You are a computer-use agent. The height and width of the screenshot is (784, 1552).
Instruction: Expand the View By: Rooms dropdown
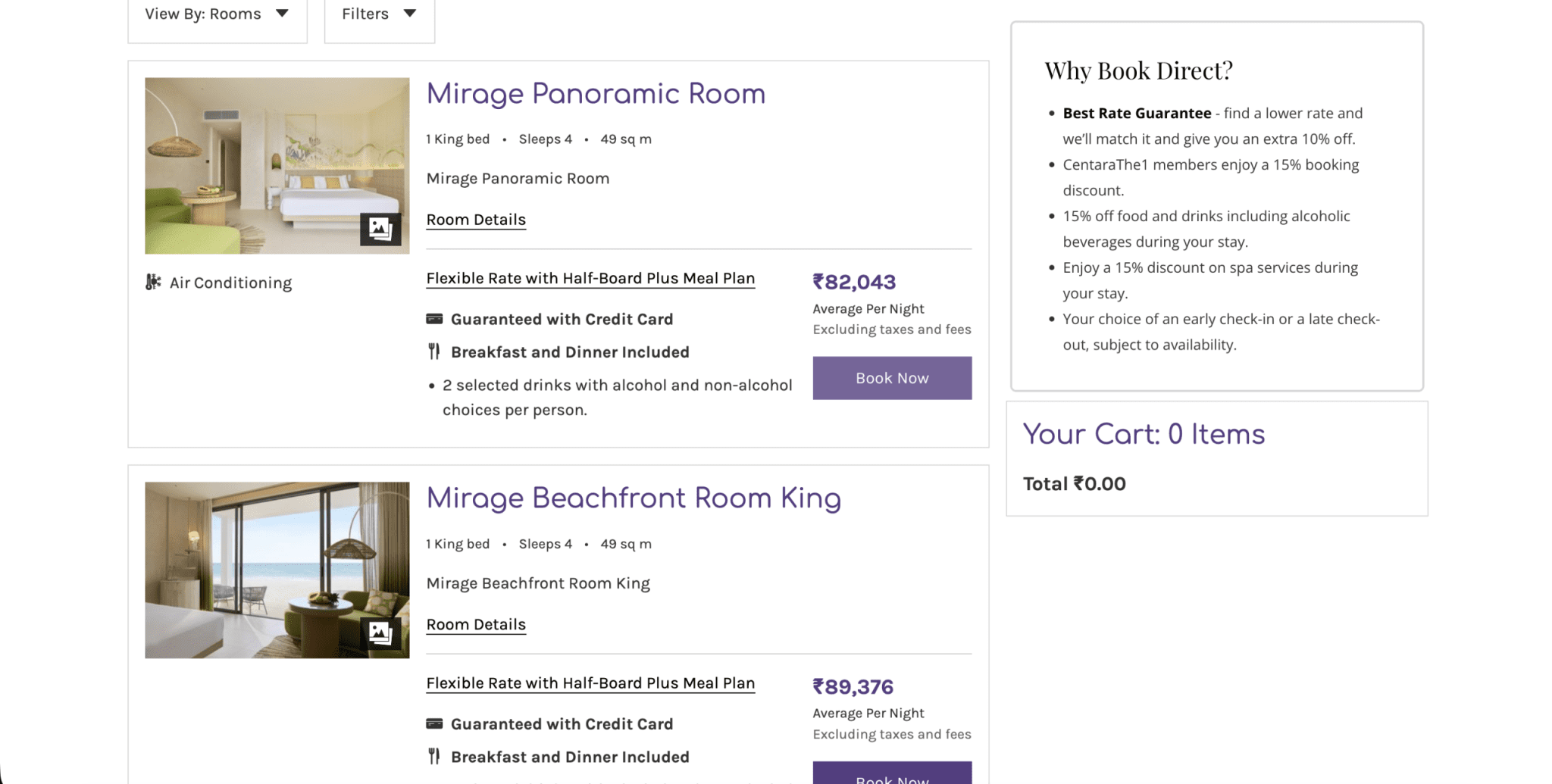(x=217, y=14)
